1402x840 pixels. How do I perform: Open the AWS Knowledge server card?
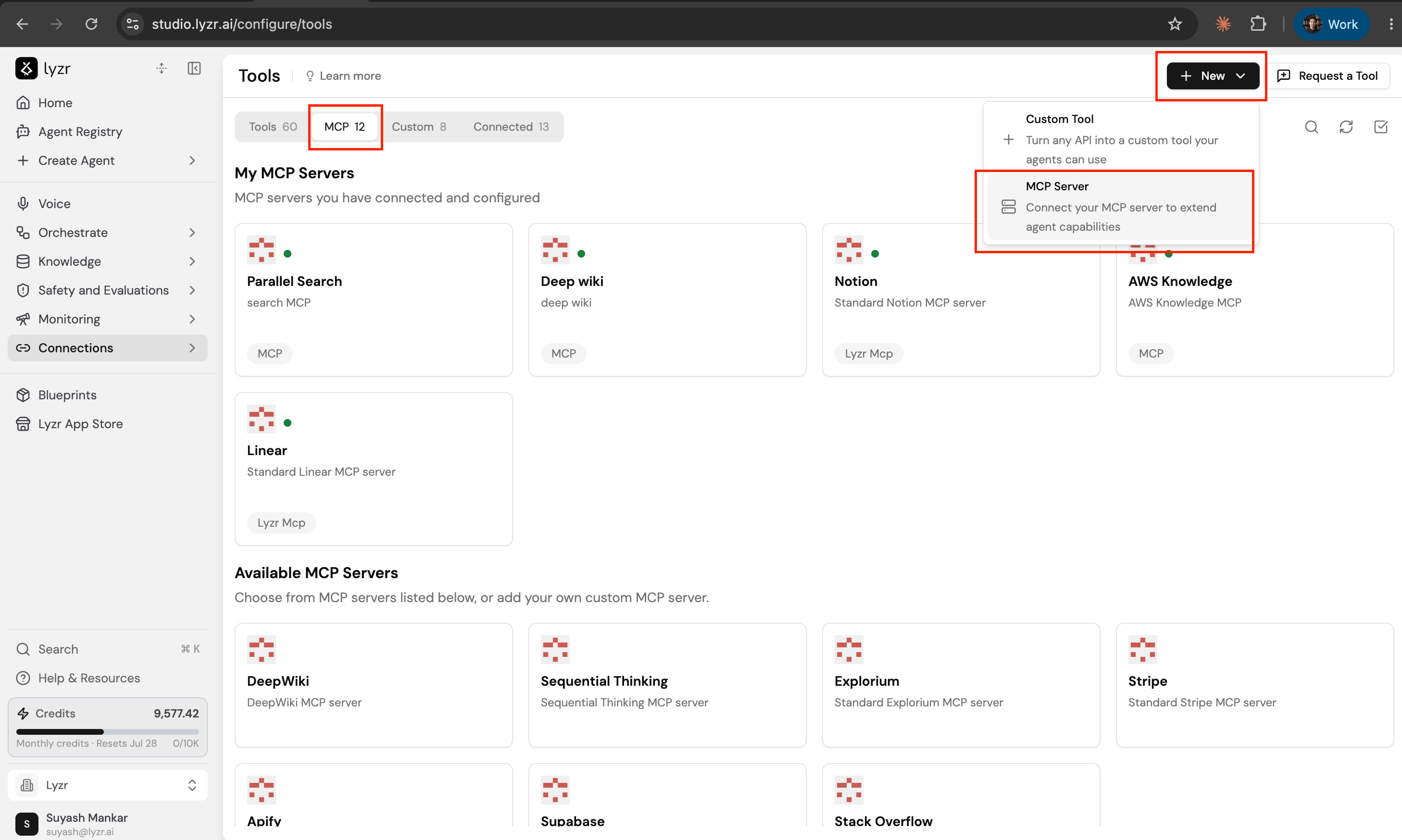[1255, 300]
